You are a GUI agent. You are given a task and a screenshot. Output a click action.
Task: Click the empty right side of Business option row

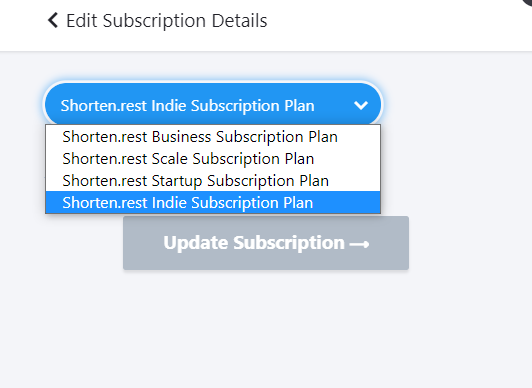[x=360, y=137]
